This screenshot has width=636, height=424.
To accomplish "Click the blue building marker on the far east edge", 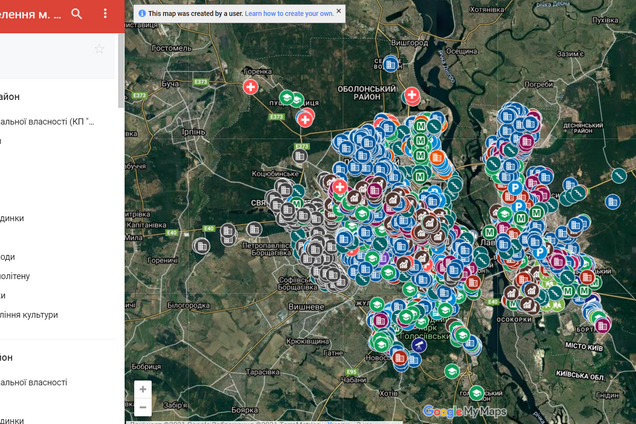I will click(x=612, y=201).
